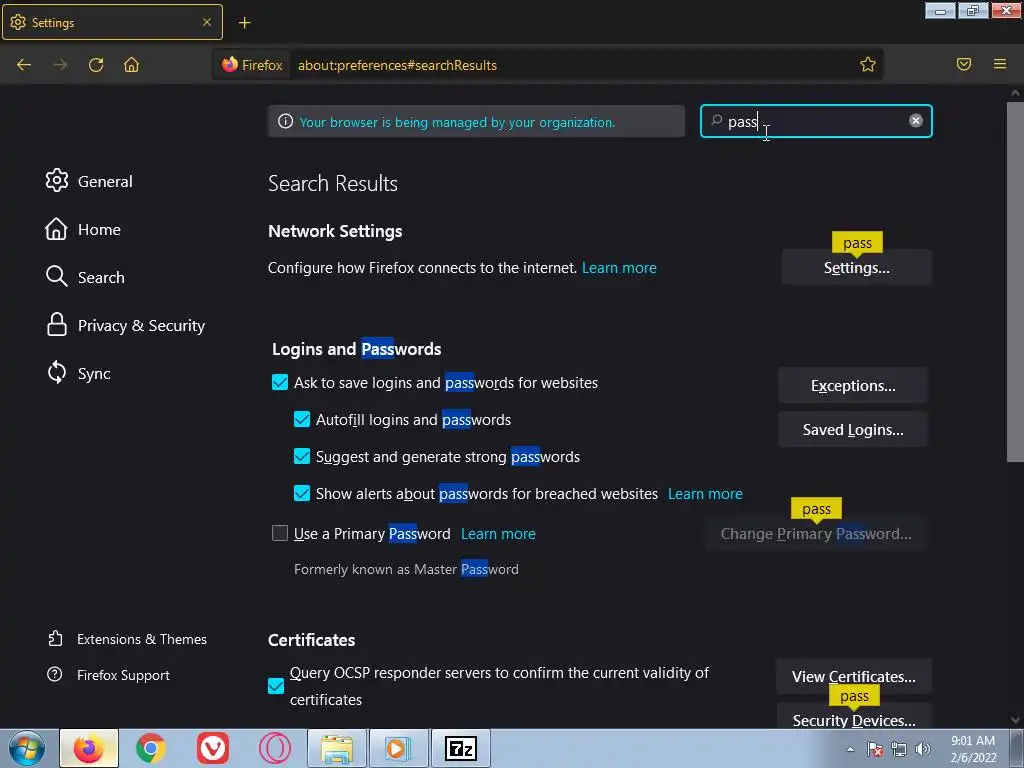Click the Logins and Passwords heading

pyautogui.click(x=357, y=349)
